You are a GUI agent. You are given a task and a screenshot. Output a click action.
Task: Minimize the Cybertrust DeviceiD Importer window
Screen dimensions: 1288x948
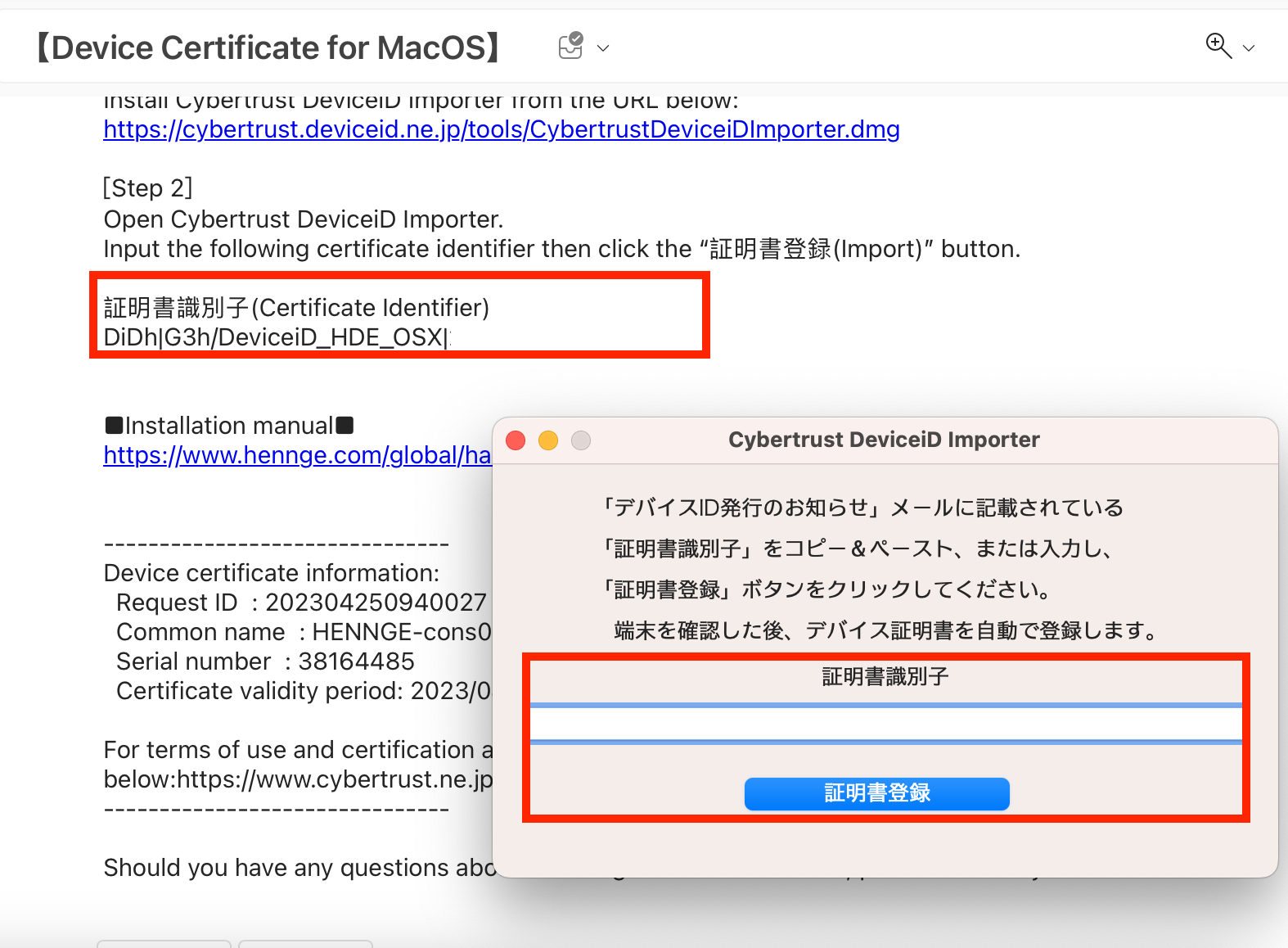tap(548, 440)
